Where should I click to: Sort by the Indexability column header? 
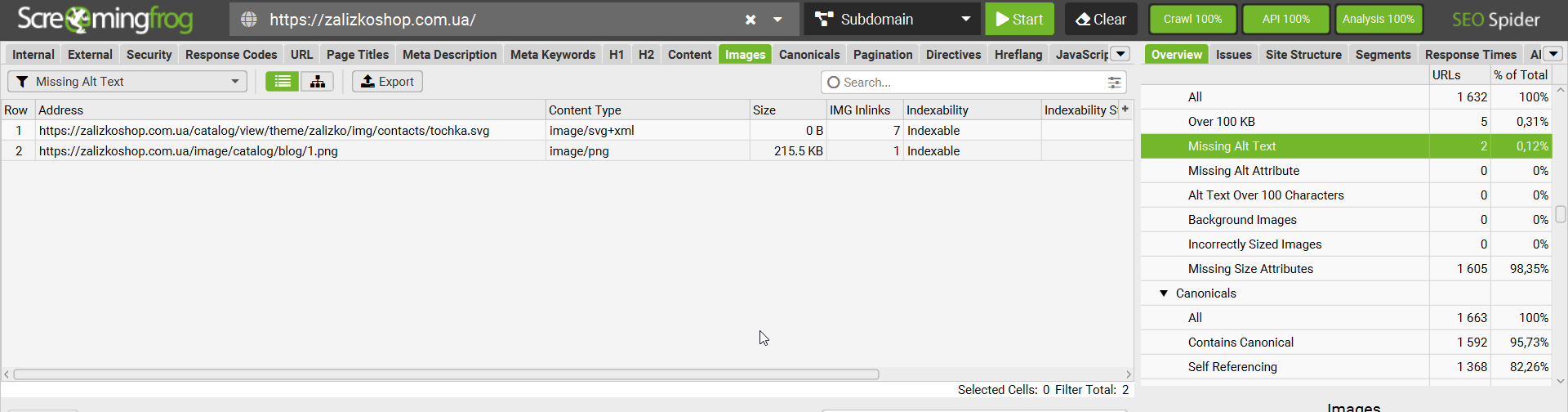pos(972,110)
